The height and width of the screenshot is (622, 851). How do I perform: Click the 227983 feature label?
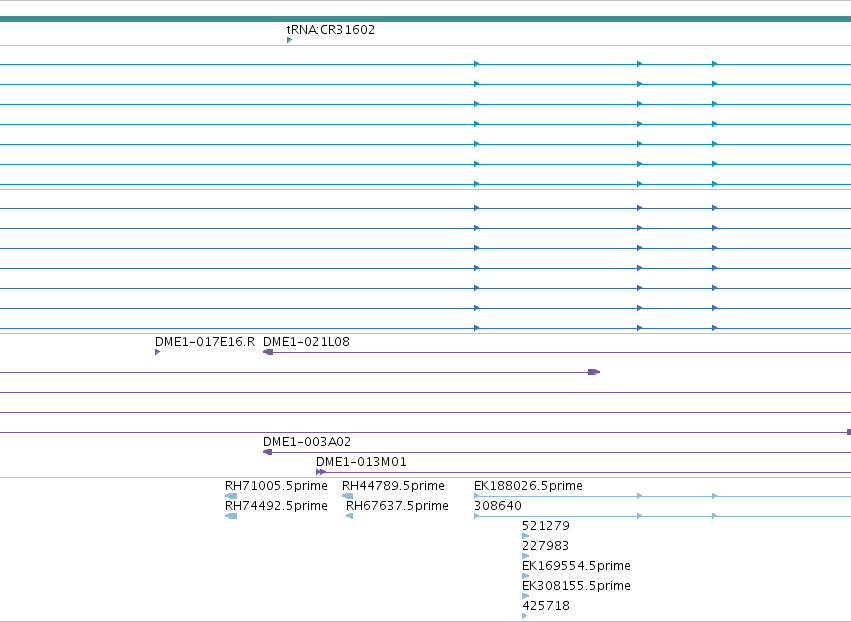click(x=545, y=545)
